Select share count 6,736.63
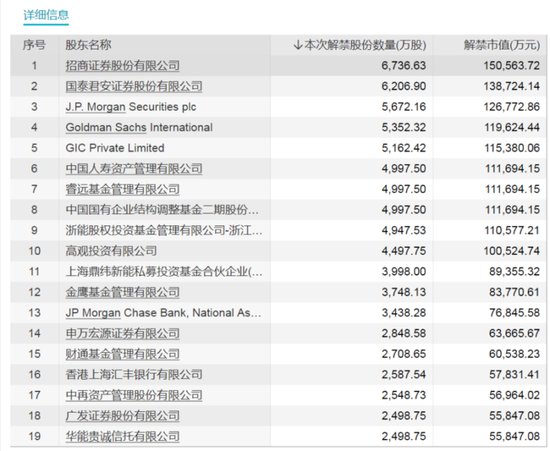Viewport: 550px width, 451px height. (x=404, y=66)
